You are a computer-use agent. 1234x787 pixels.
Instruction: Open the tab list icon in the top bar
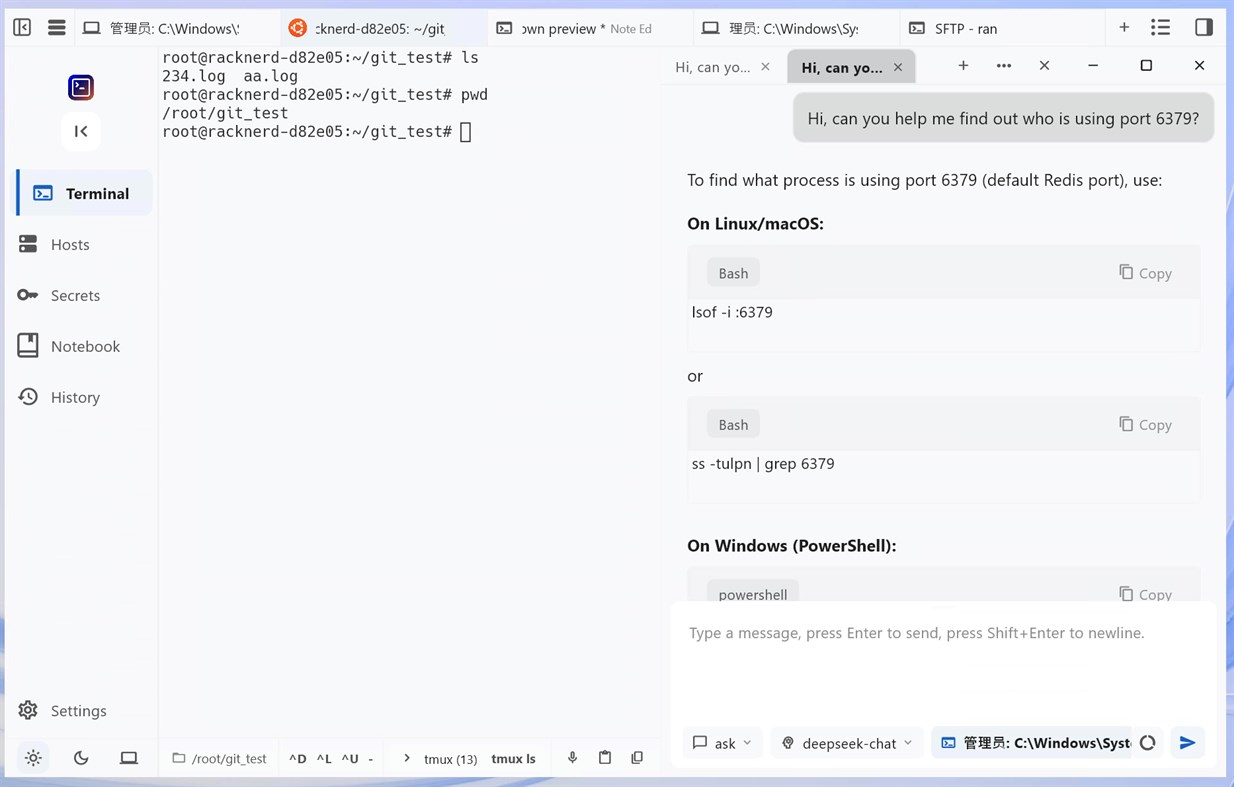pyautogui.click(x=1160, y=28)
